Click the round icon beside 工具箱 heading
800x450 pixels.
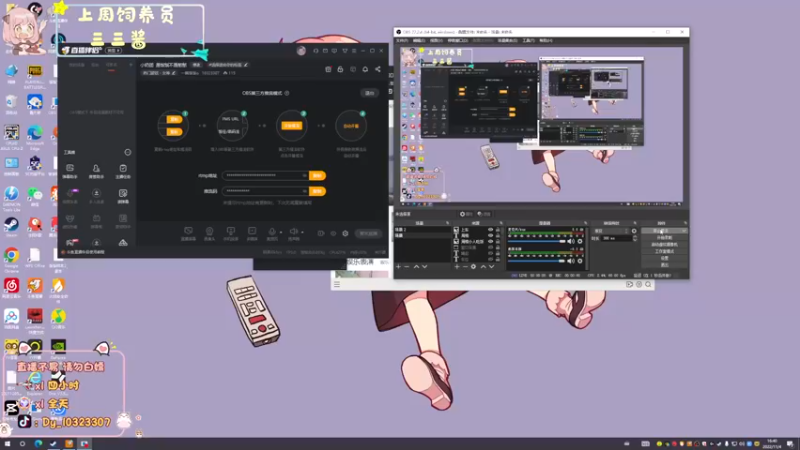tap(128, 152)
